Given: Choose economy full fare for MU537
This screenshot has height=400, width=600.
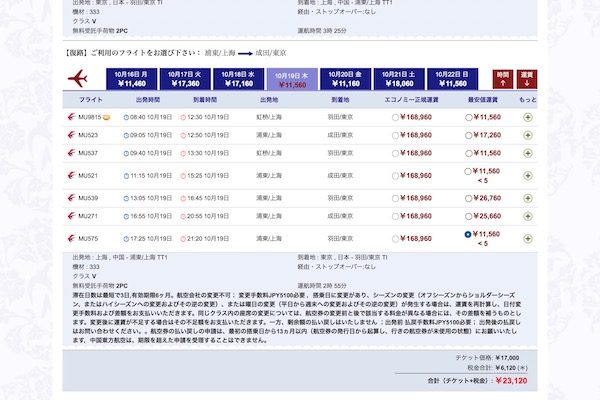Looking at the screenshot, I should pyautogui.click(x=395, y=153).
